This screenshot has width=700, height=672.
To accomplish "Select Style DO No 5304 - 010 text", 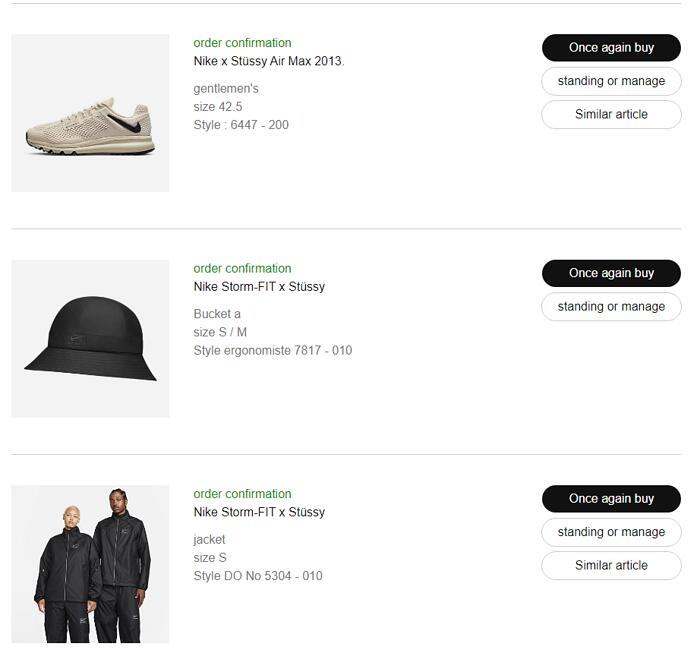I will click(258, 576).
